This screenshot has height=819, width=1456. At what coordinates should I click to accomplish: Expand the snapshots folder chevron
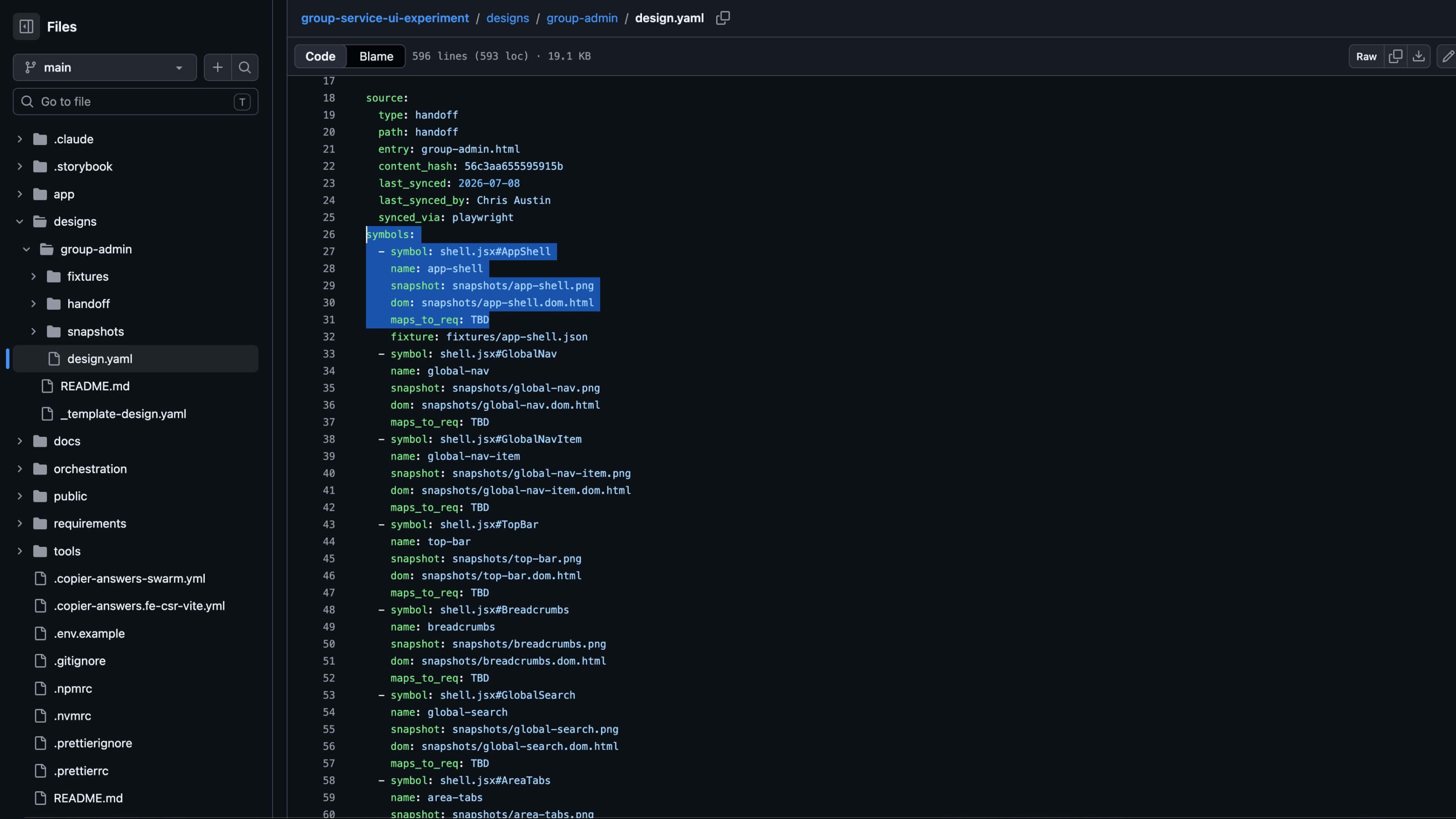pos(33,331)
